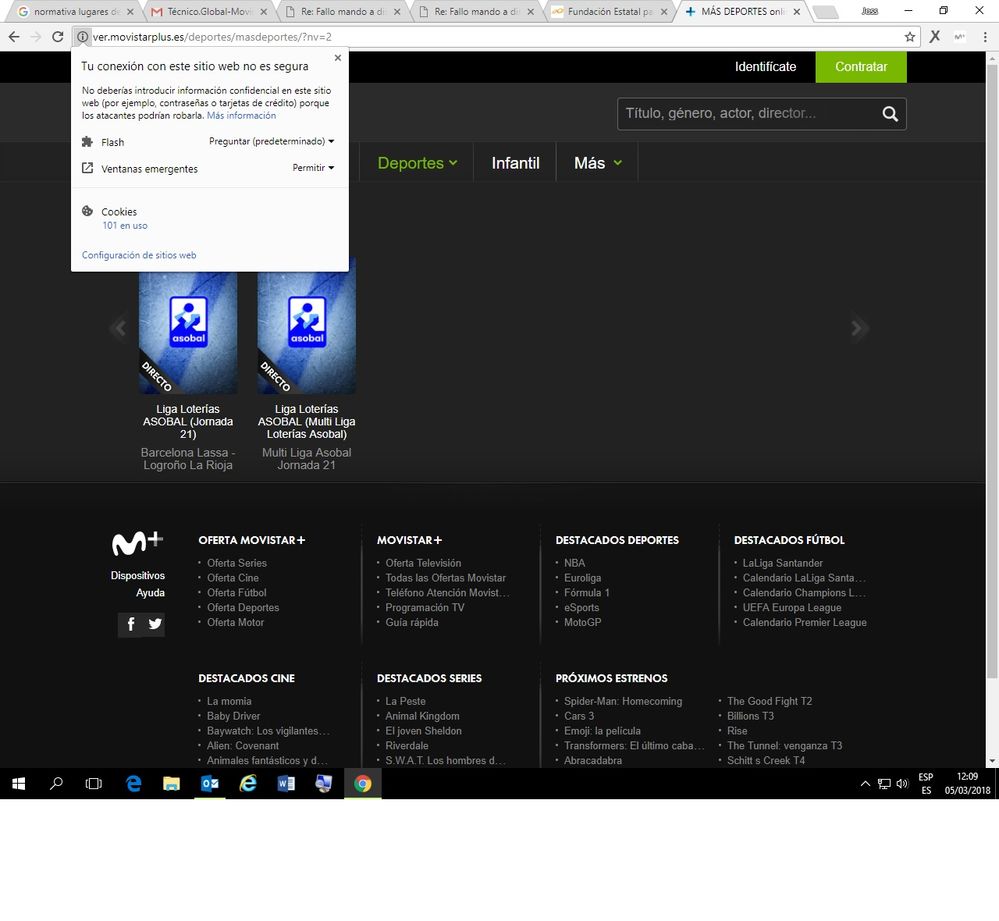Click the green Contratar button
This screenshot has height=921, width=999.
[x=861, y=67]
